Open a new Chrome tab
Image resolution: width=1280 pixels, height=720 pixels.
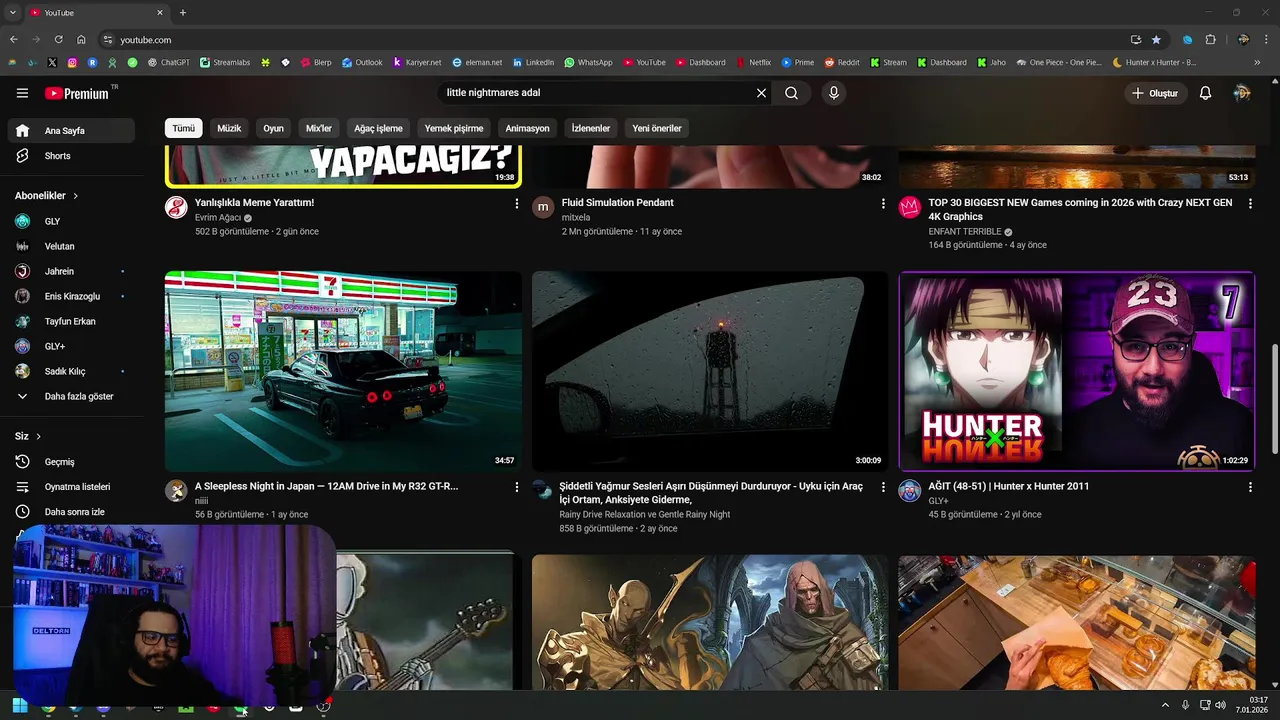183,13
